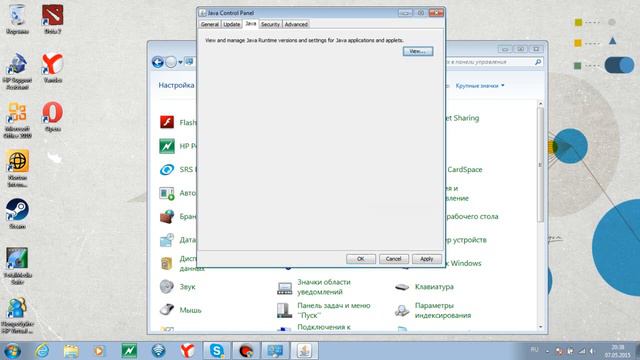Expand the Крупные значки view dropdown

[x=480, y=86]
